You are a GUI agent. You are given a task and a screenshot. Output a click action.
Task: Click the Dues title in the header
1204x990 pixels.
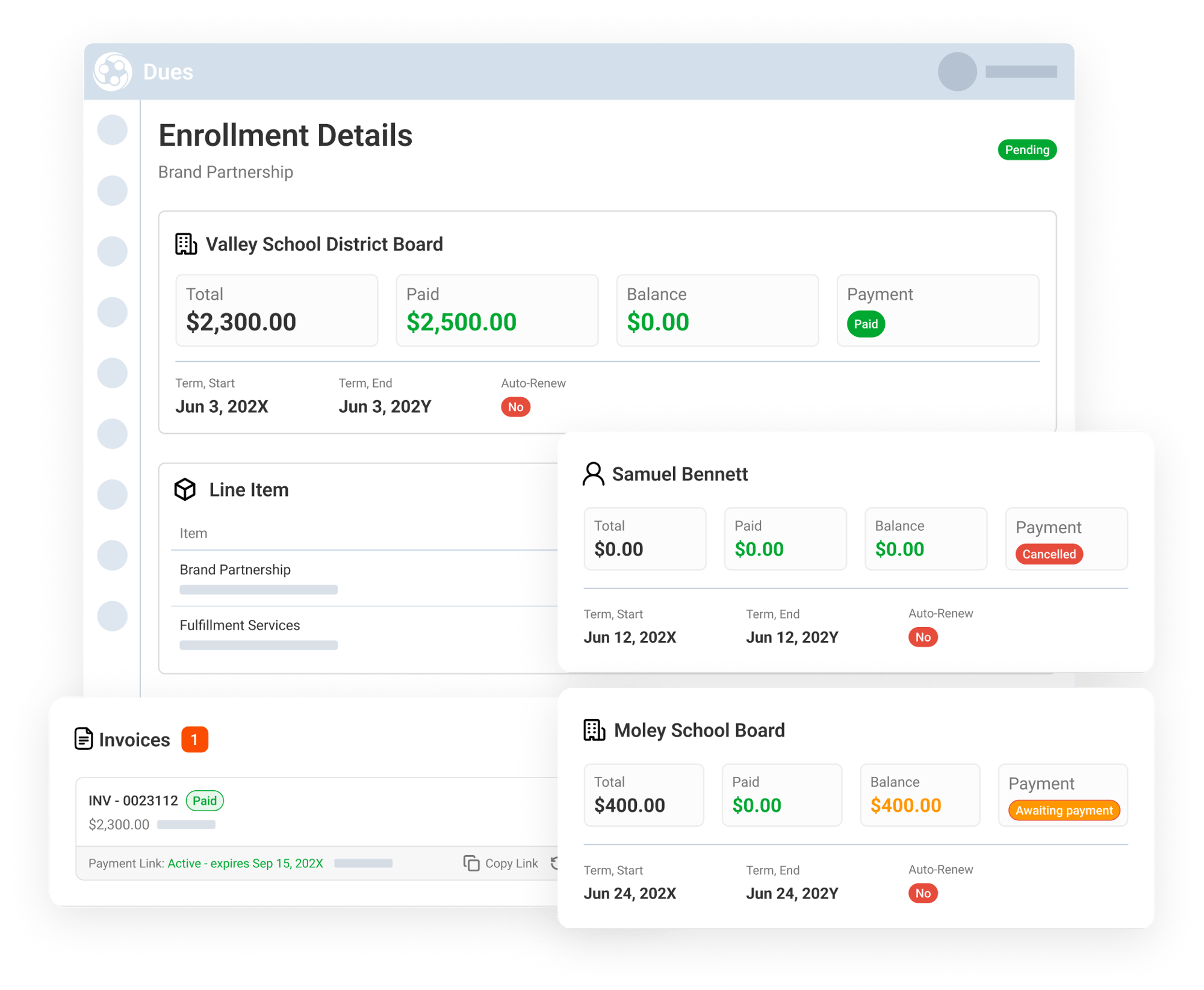pyautogui.click(x=168, y=72)
